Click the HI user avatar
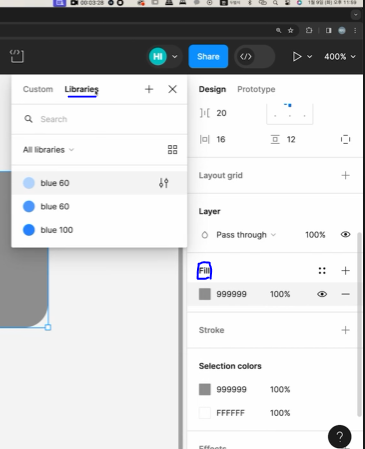 (158, 57)
